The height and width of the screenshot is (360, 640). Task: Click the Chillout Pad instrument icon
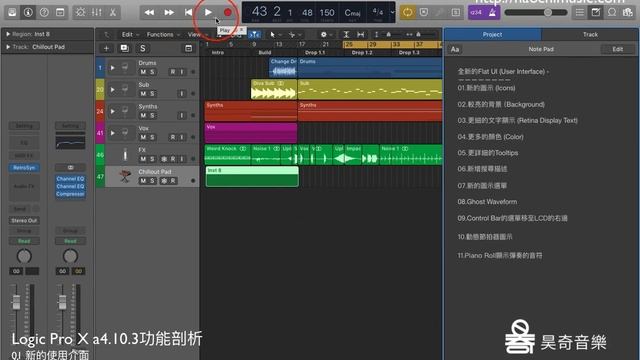pos(125,176)
